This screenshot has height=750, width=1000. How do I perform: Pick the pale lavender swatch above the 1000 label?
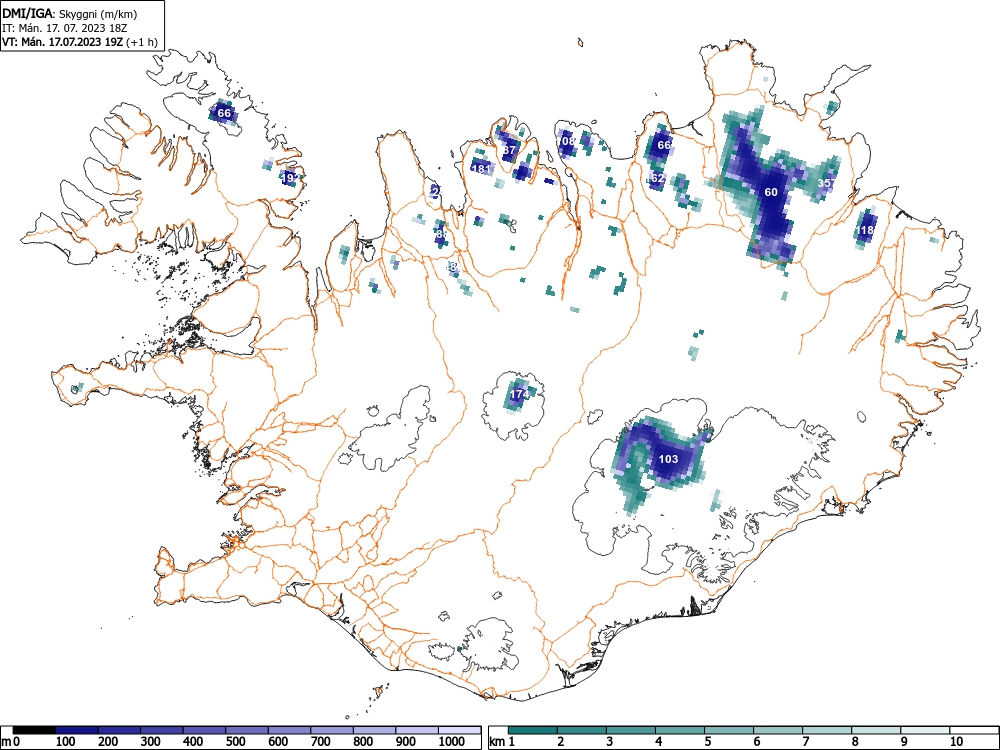[459, 730]
